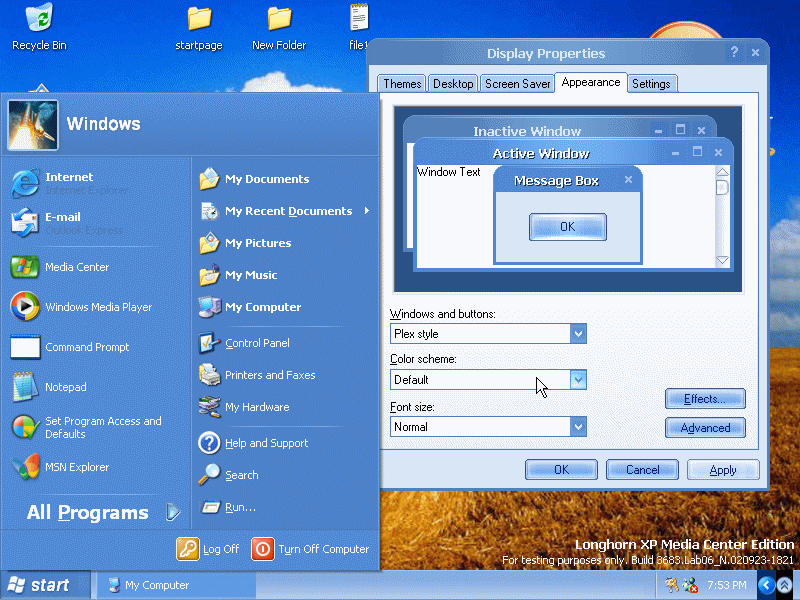Switch to the Themes tab

pyautogui.click(x=402, y=84)
